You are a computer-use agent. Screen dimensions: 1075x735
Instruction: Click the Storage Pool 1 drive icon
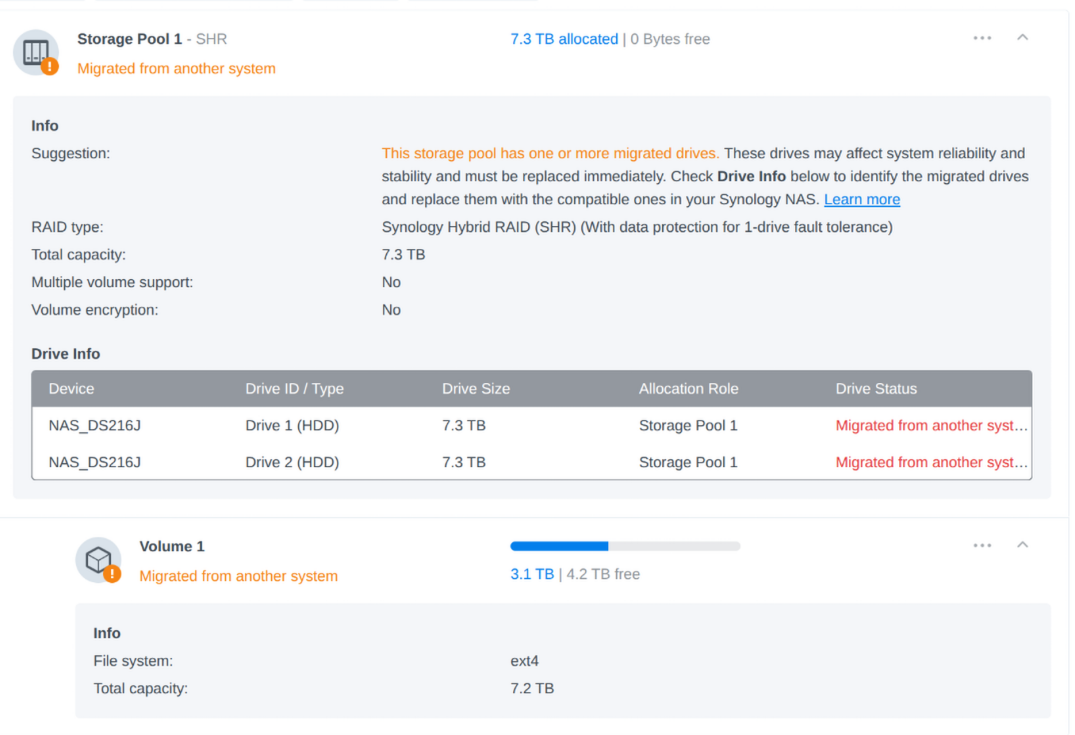pos(35,51)
